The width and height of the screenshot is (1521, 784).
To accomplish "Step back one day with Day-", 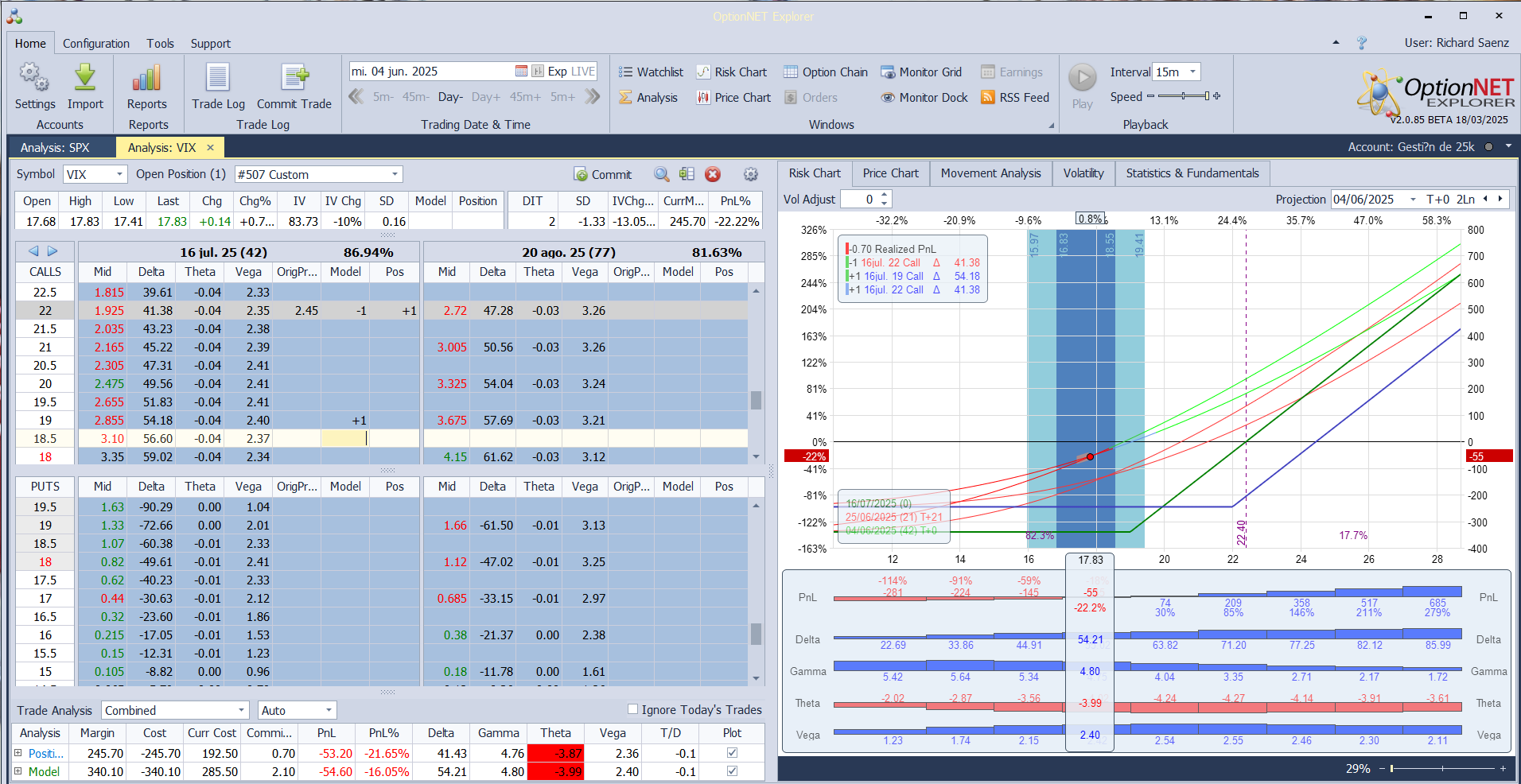I will 450,96.
